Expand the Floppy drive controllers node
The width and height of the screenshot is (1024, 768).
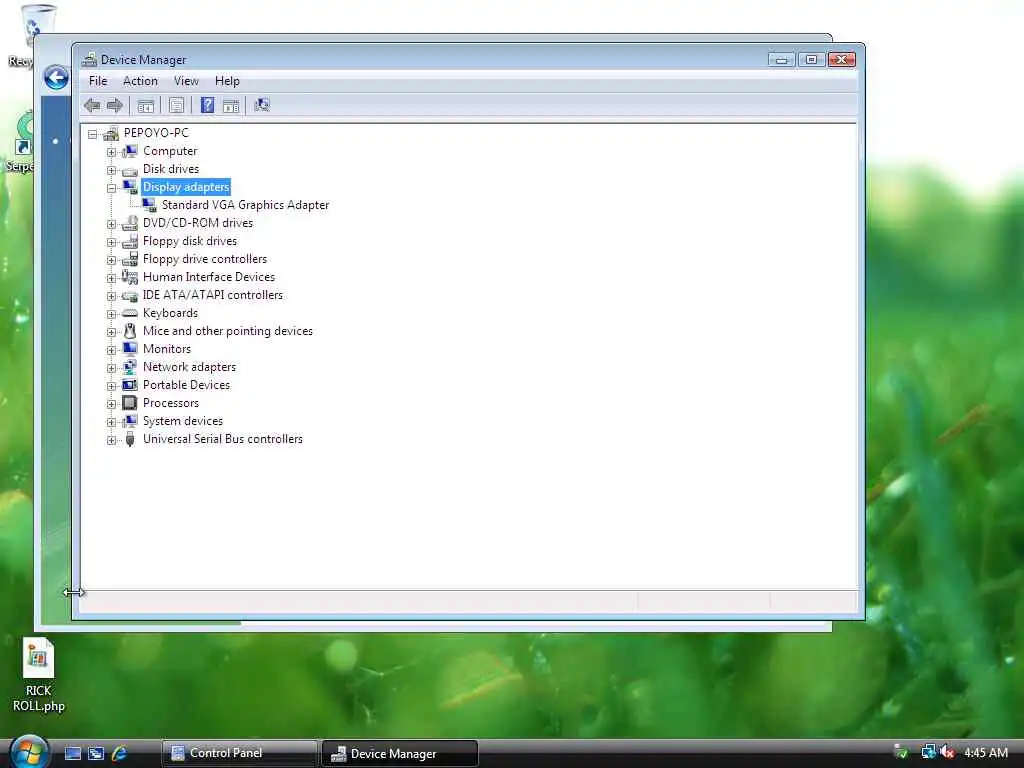(x=112, y=260)
